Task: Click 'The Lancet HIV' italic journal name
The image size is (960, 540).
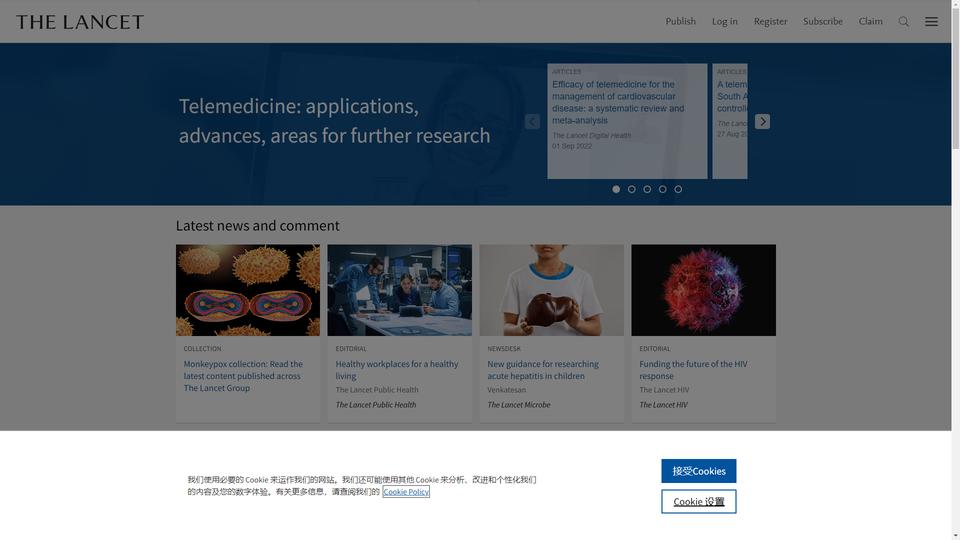Action: [x=663, y=405]
